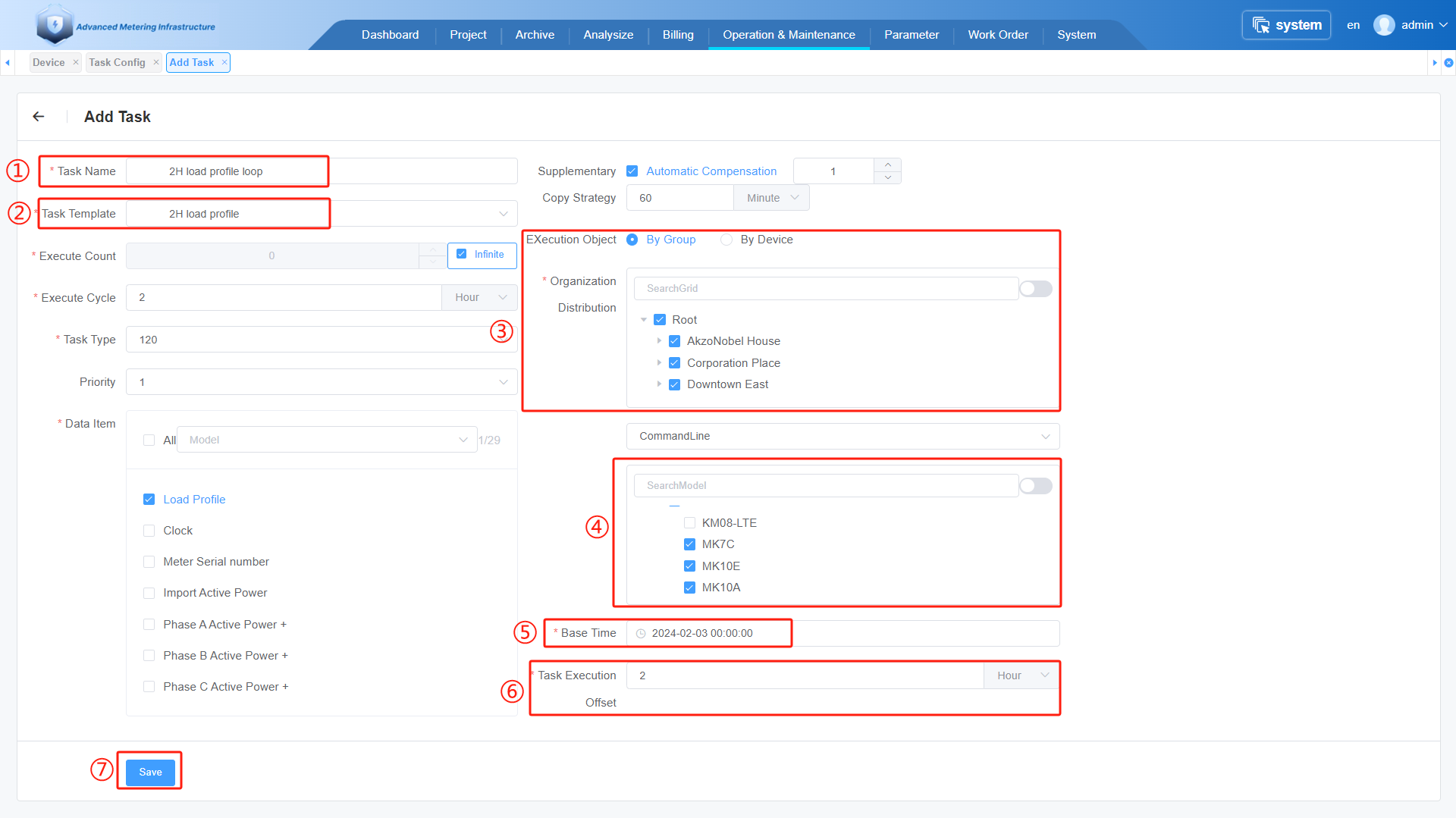
Task: Select the By Group radio button
Action: (x=632, y=240)
